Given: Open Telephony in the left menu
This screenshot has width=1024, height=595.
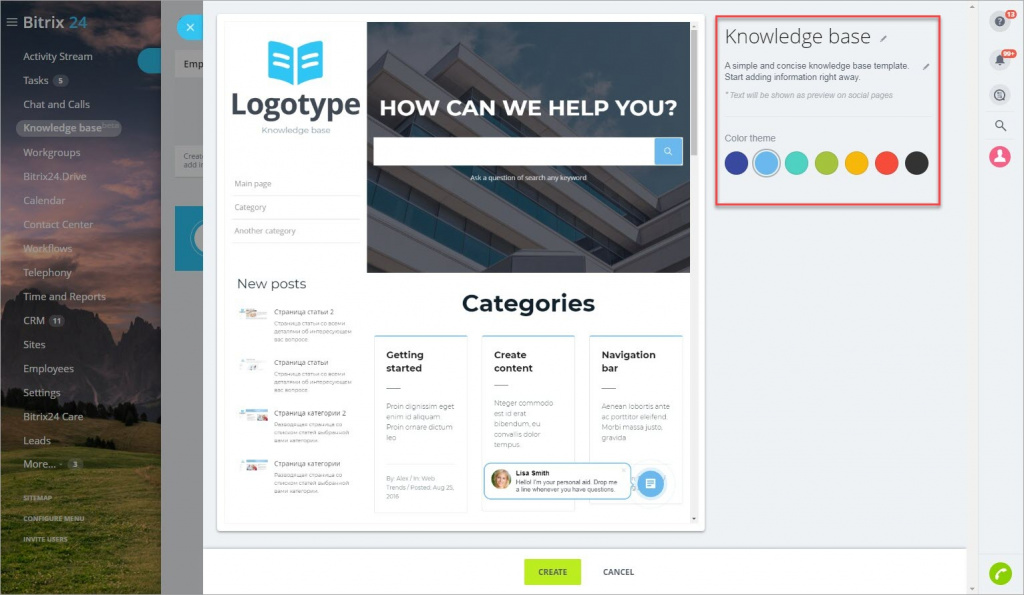Looking at the screenshot, I should click(x=47, y=272).
